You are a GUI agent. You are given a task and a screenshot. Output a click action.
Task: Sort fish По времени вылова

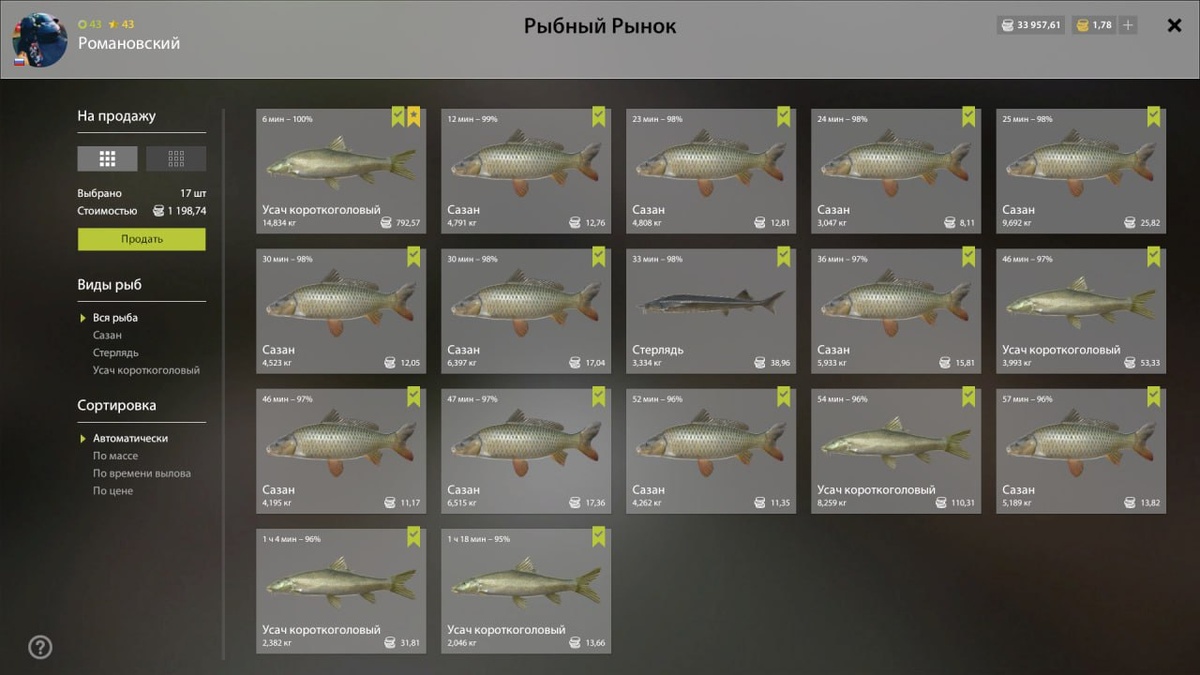142,473
